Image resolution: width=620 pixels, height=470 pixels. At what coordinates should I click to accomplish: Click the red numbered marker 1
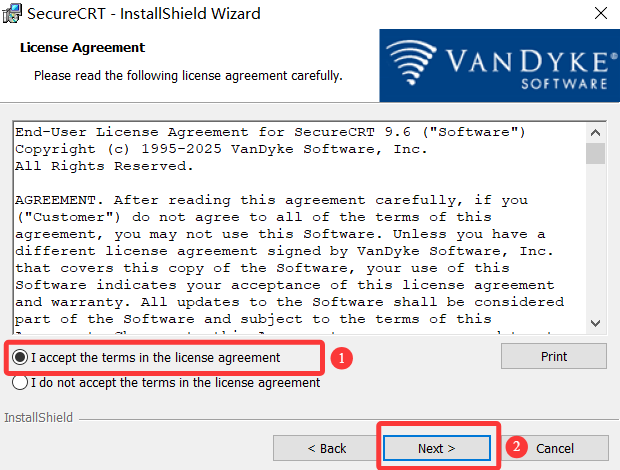[x=342, y=358]
